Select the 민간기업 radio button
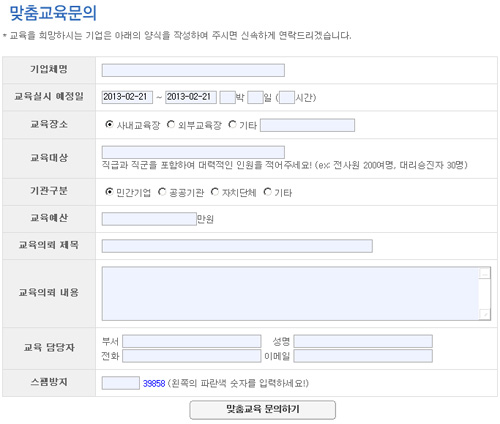500x424 pixels. tap(109, 192)
